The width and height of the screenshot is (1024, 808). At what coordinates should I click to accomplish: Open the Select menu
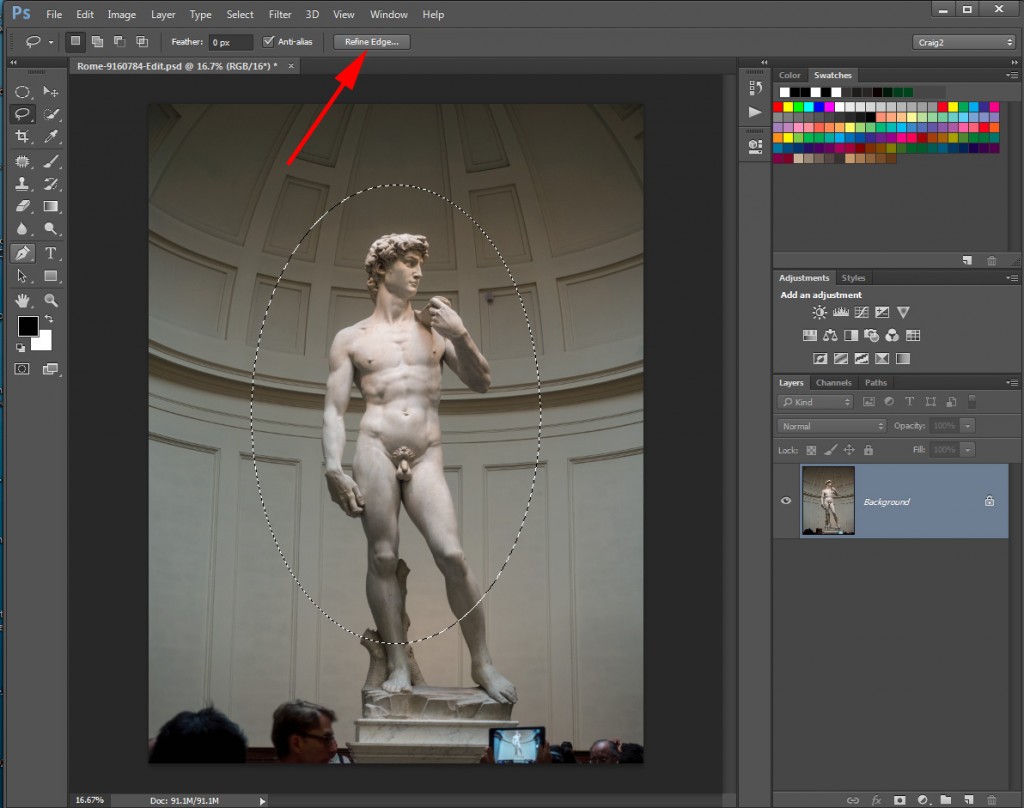pyautogui.click(x=240, y=14)
